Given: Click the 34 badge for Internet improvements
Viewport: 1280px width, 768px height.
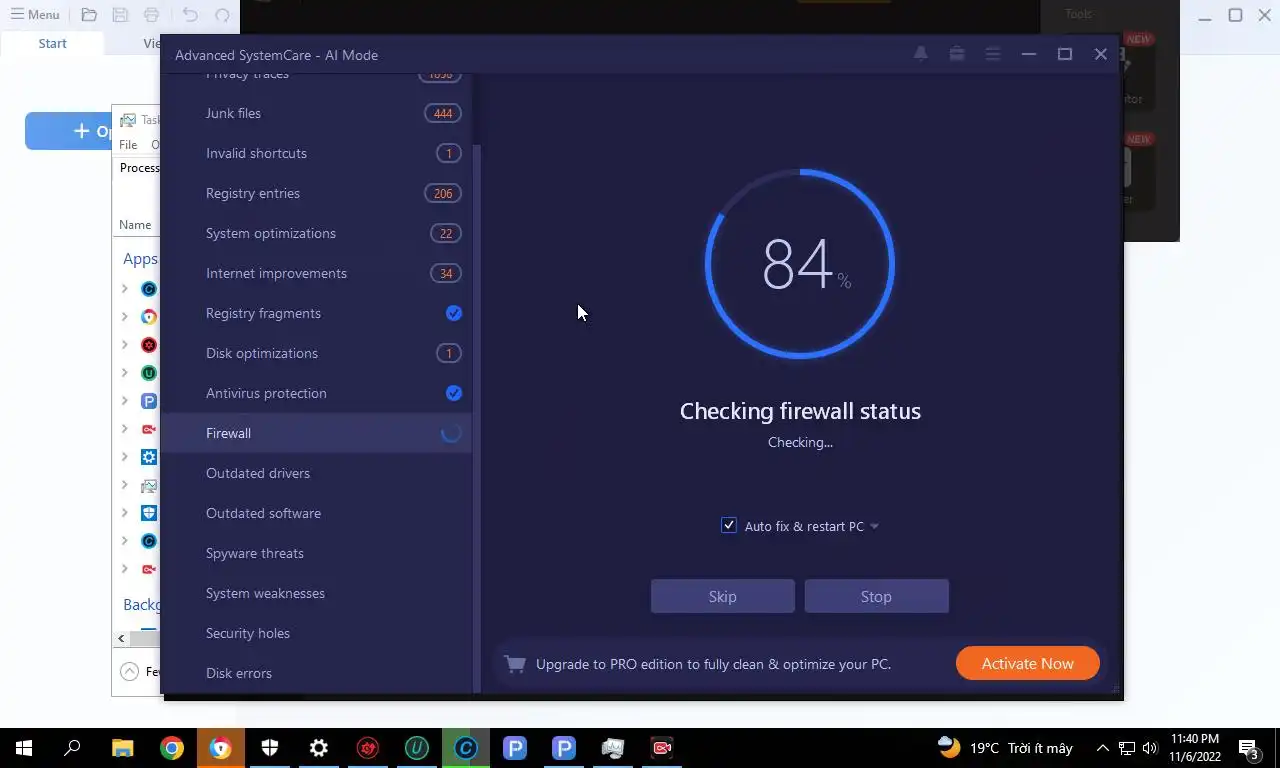Looking at the screenshot, I should 446,273.
